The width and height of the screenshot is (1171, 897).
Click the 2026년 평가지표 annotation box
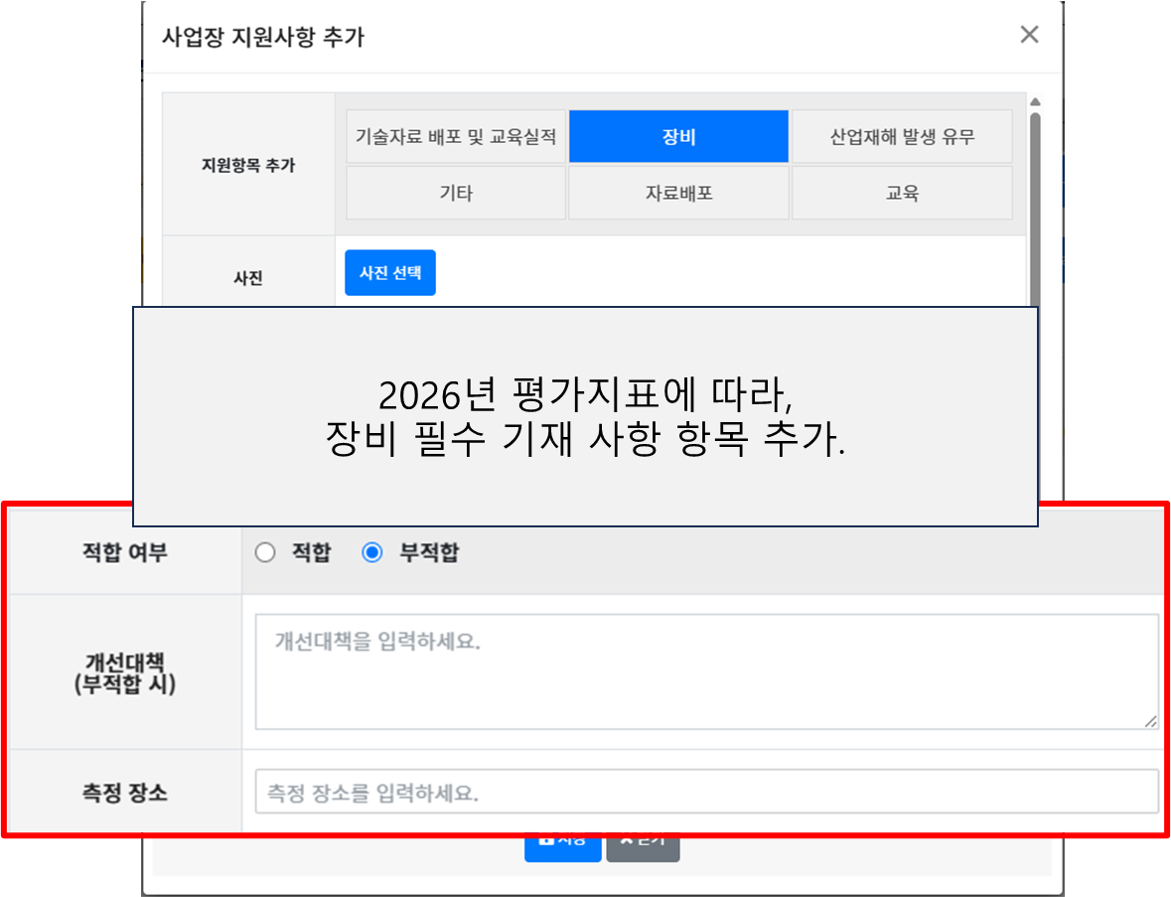[586, 416]
